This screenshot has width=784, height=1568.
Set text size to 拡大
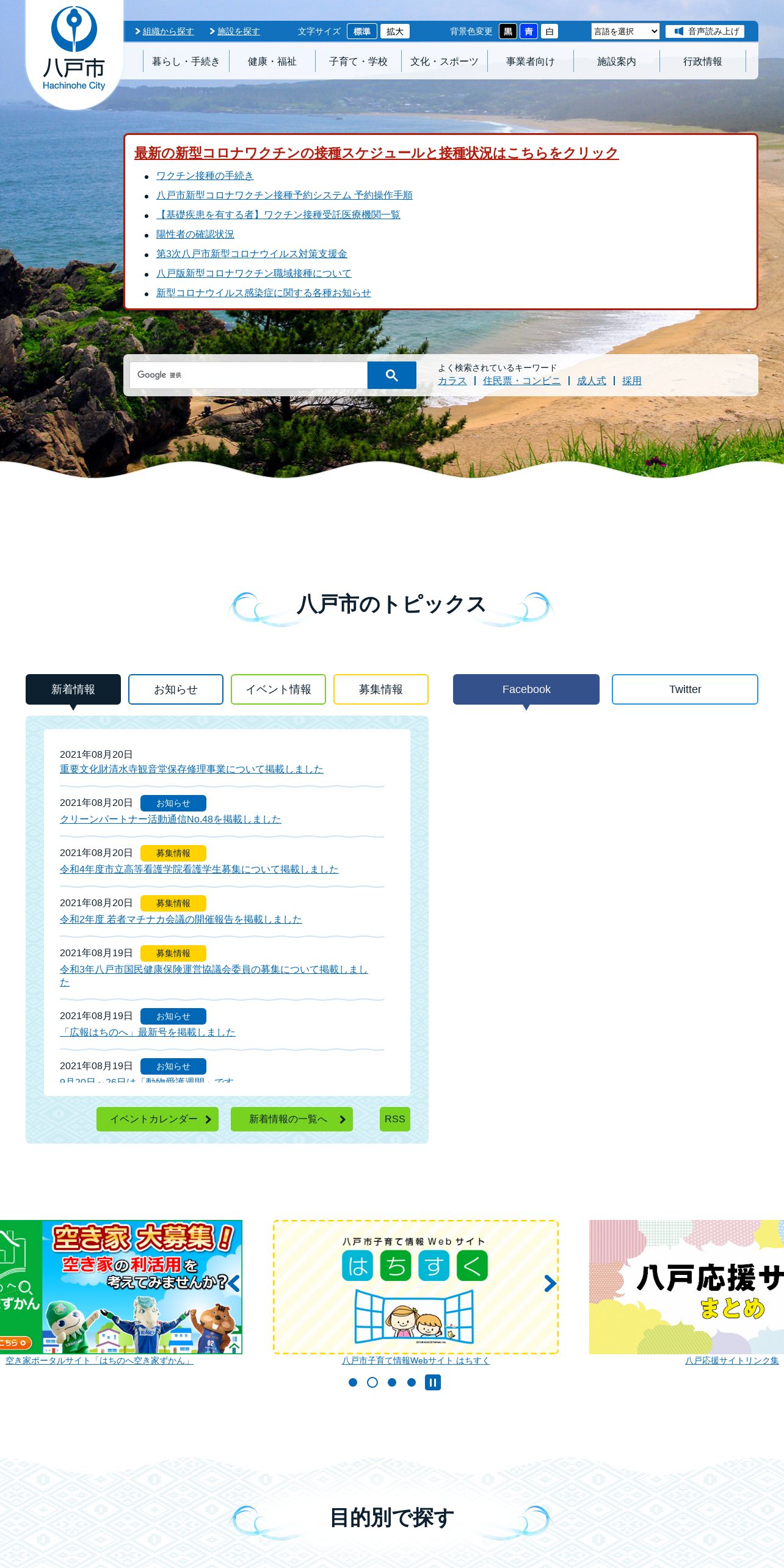click(x=395, y=31)
